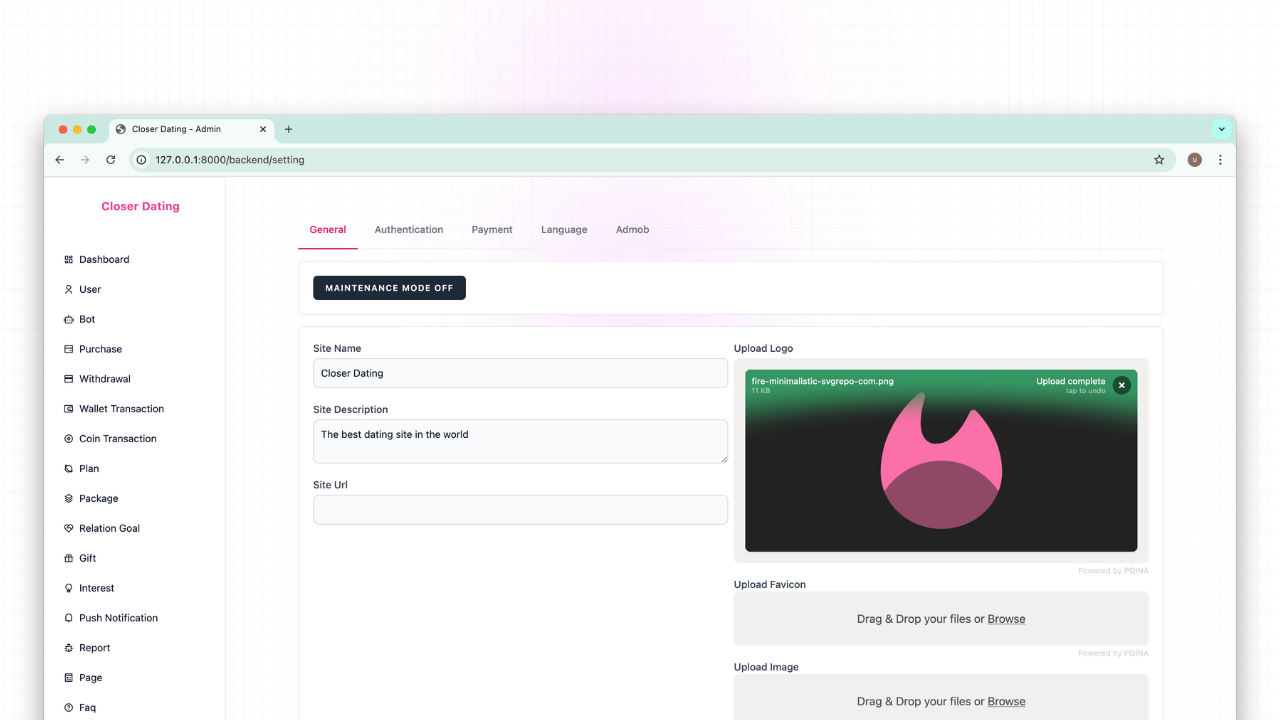This screenshot has width=1280, height=720.
Task: Click the Dashboard icon in sidebar
Action: pos(69,260)
